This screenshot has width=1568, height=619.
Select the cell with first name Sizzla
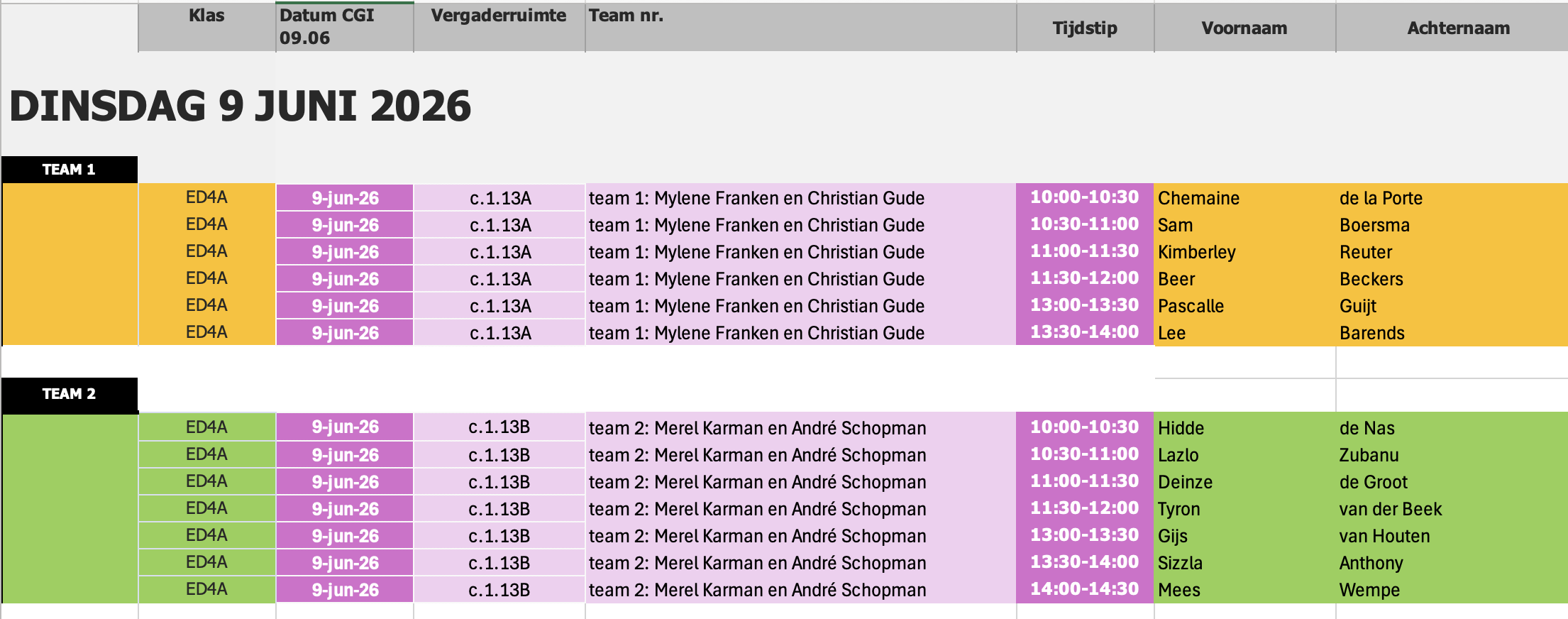[x=1244, y=563]
